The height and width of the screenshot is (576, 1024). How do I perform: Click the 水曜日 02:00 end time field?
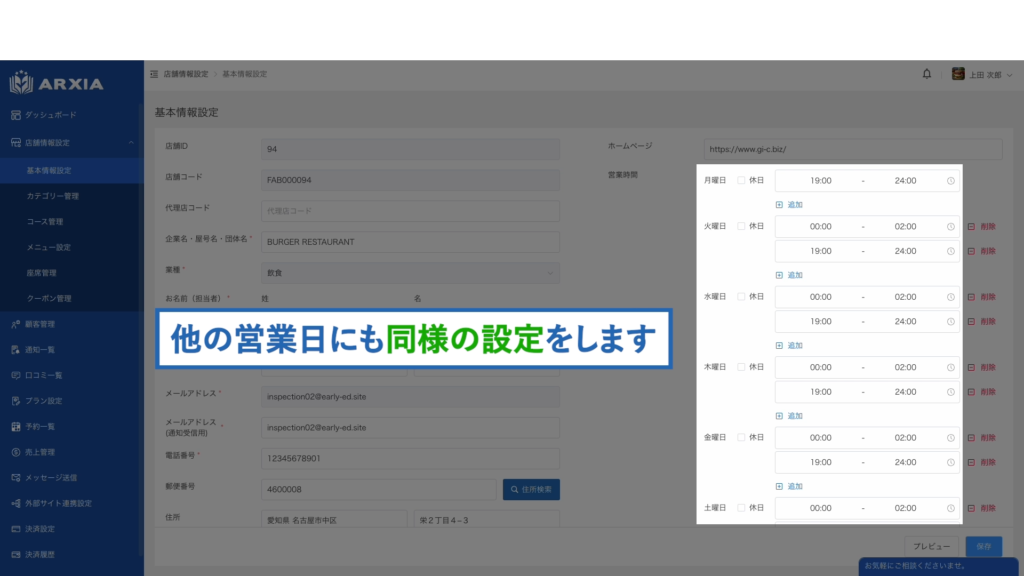coord(905,297)
